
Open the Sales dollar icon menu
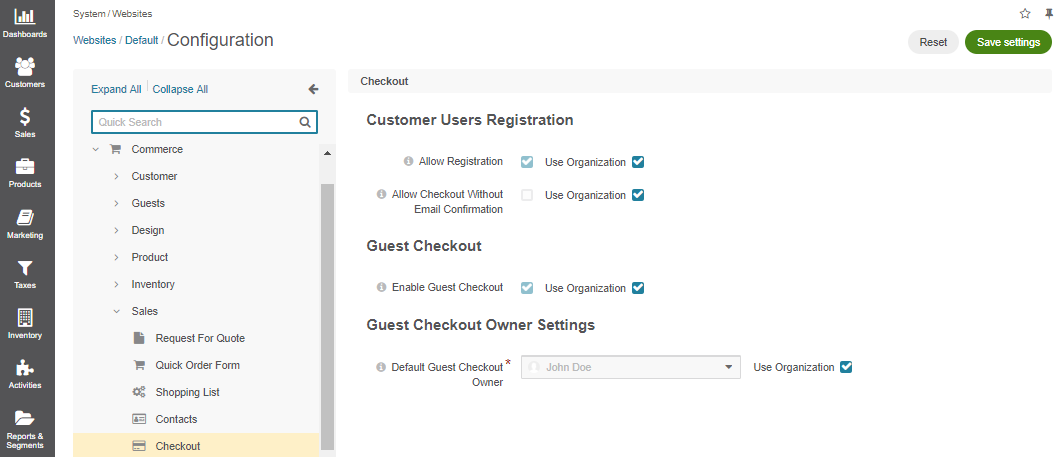point(24,123)
